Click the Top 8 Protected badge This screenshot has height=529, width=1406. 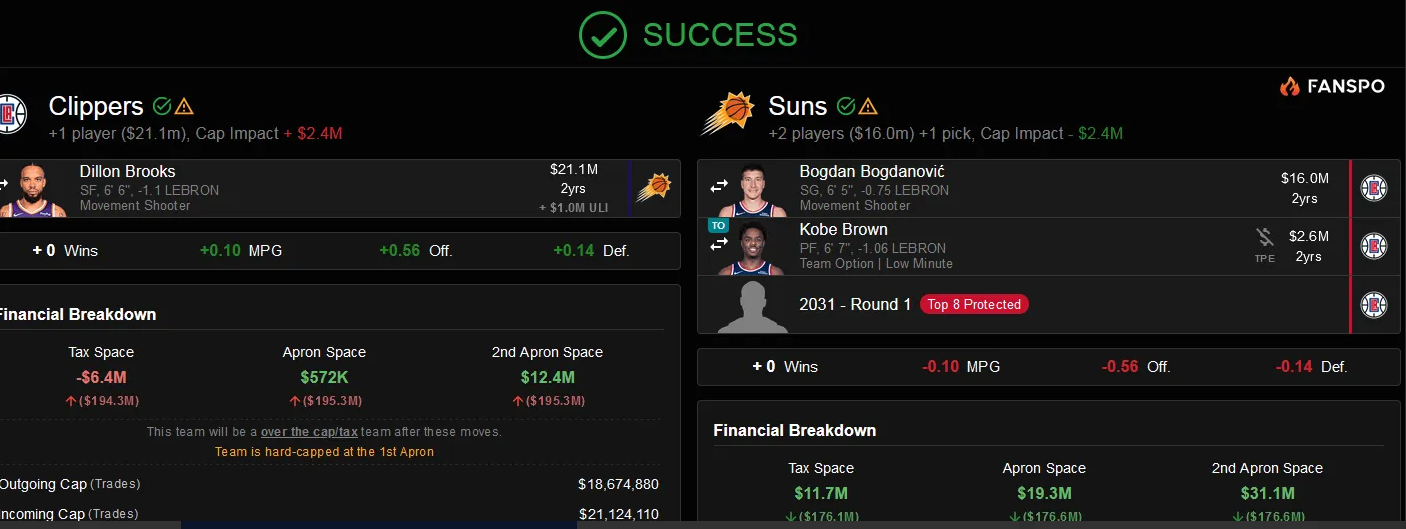click(x=974, y=304)
